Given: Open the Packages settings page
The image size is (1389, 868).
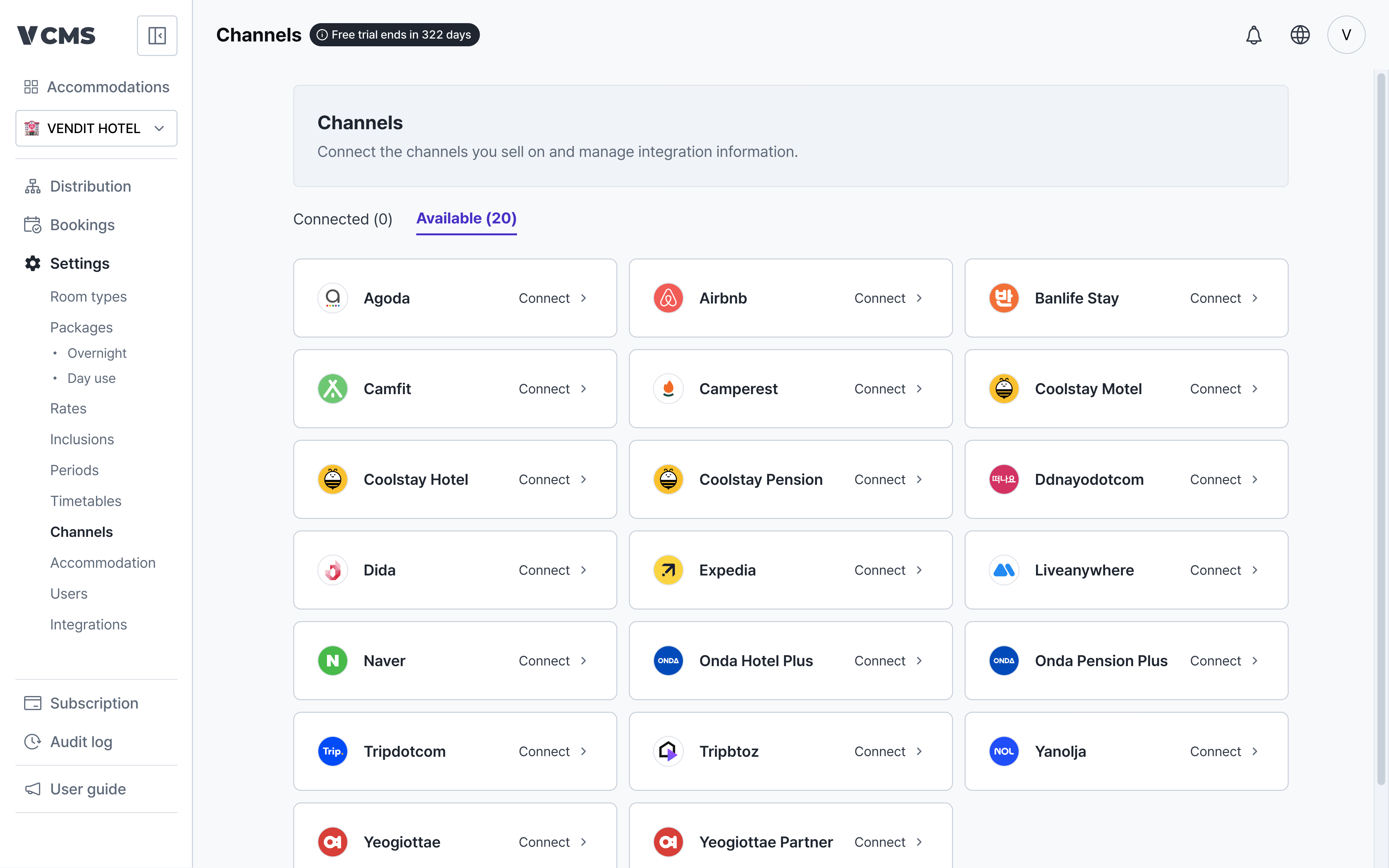Looking at the screenshot, I should 81,327.
